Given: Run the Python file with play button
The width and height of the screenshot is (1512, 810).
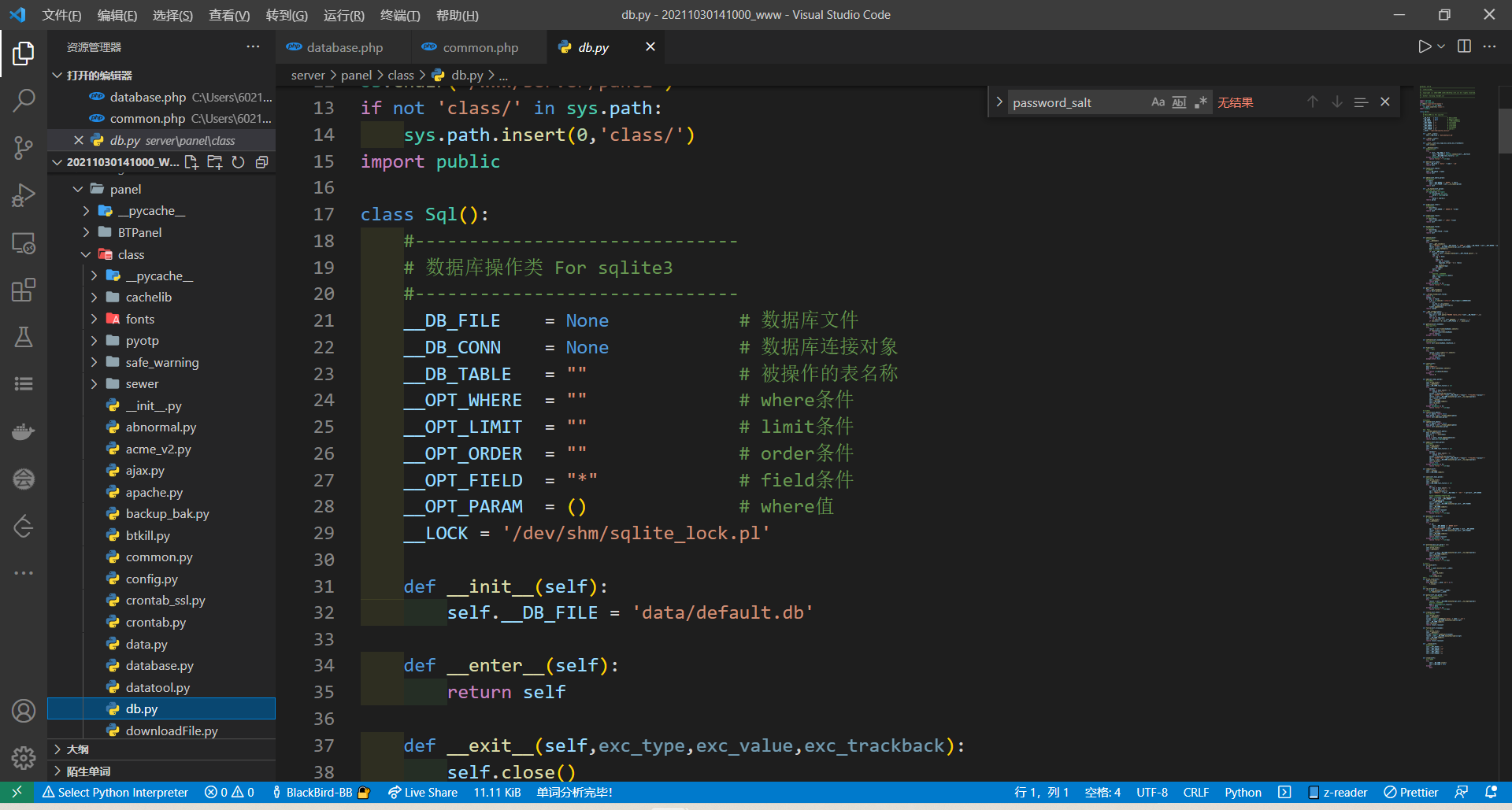Looking at the screenshot, I should [1424, 46].
